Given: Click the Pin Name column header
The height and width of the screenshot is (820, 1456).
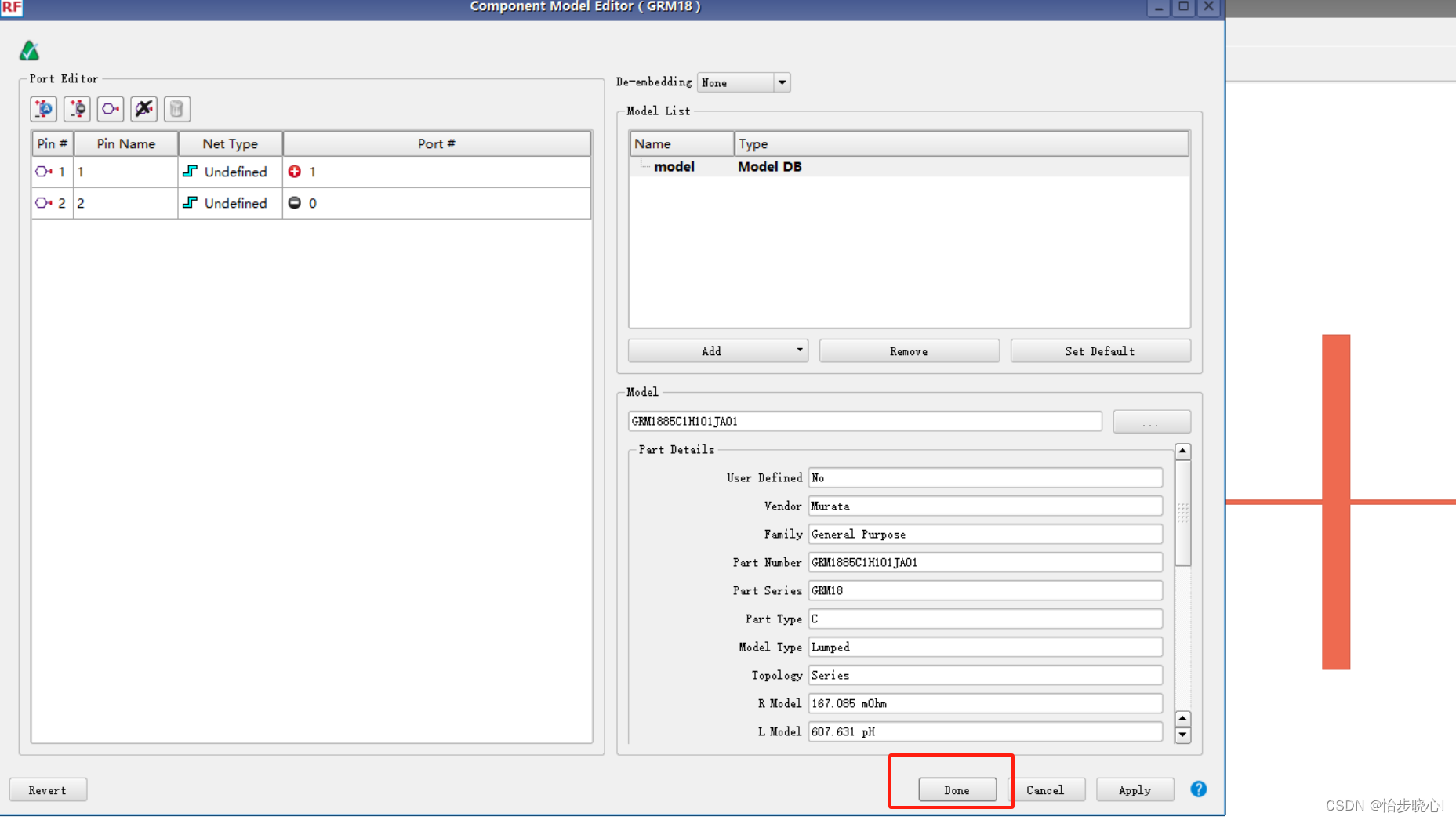Looking at the screenshot, I should coord(125,143).
